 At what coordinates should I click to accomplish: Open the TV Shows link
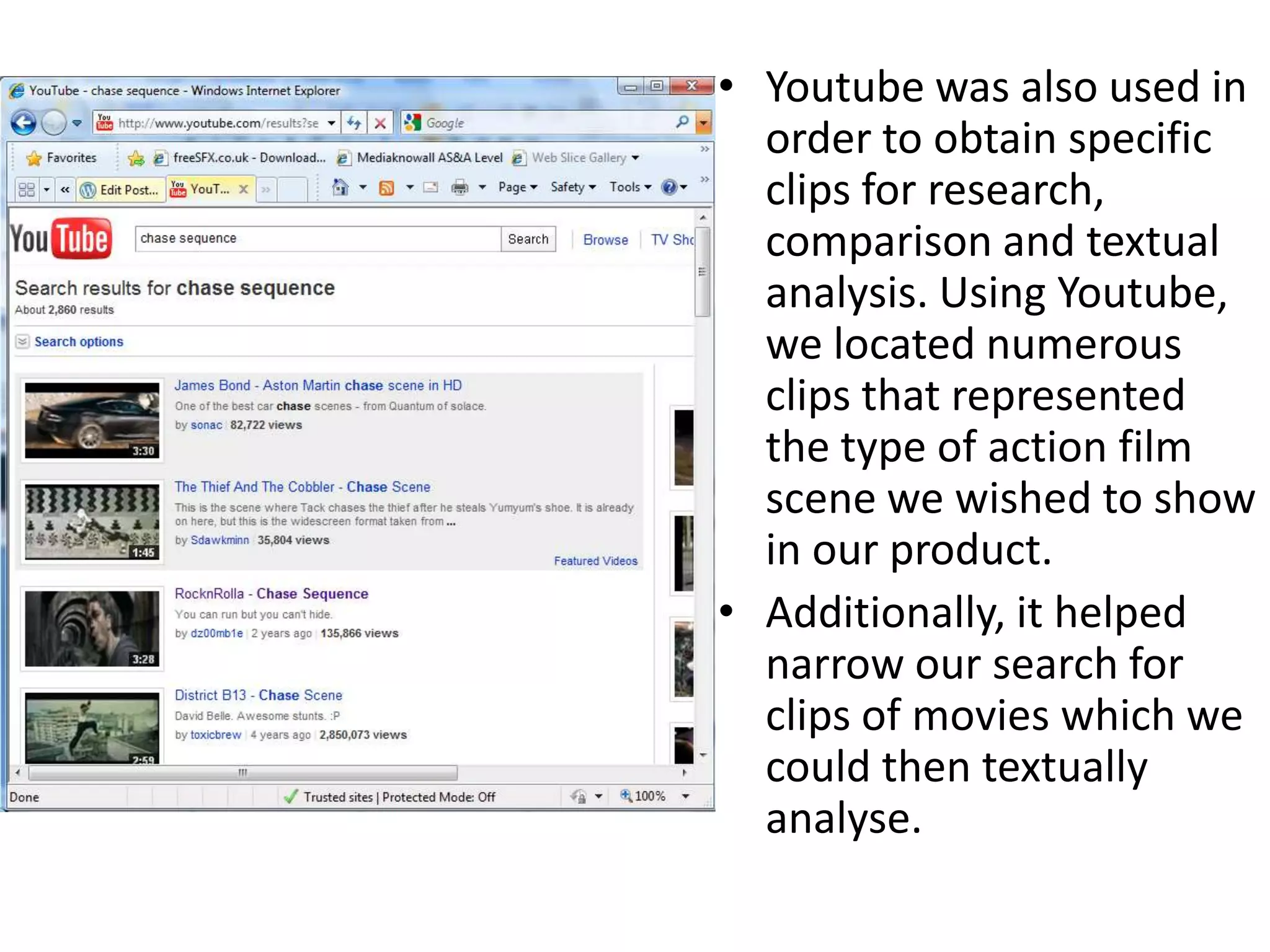point(672,240)
